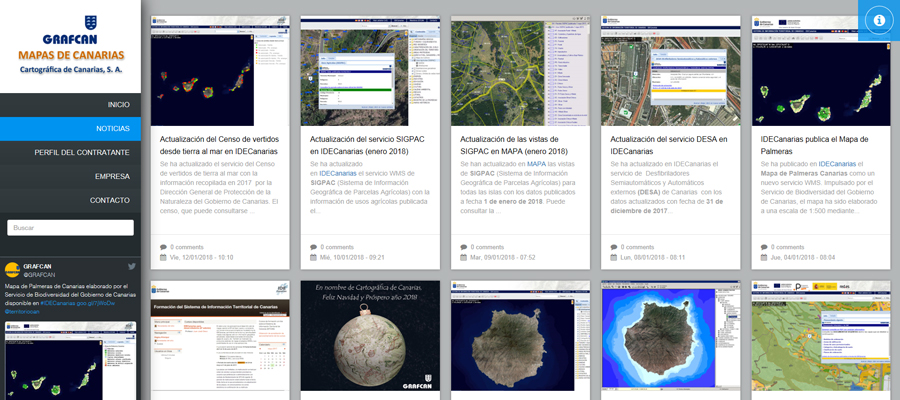Open article IDECanarias publica el Mapa de Palmeras

click(814, 145)
